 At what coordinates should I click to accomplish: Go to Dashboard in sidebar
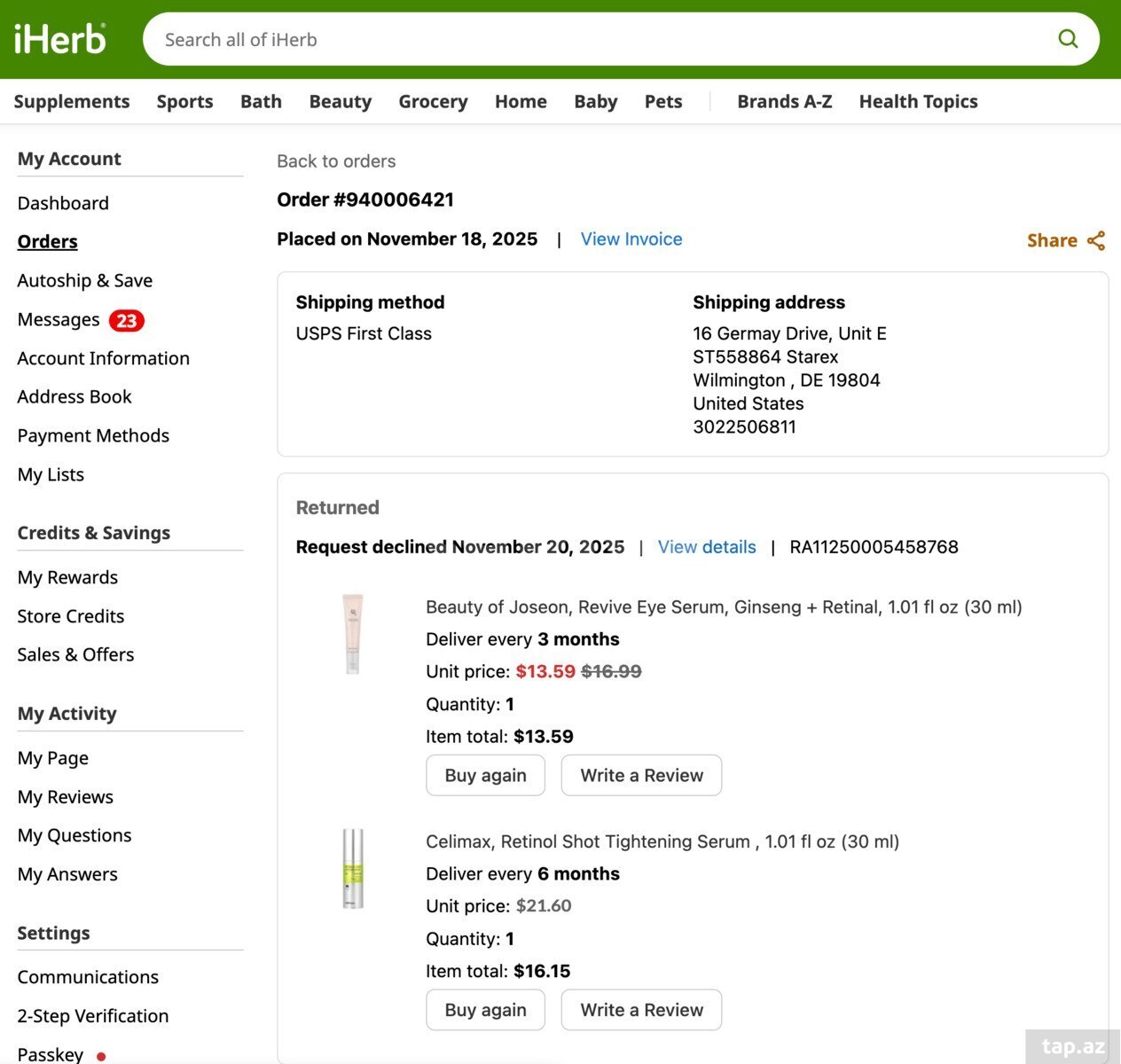[63, 203]
